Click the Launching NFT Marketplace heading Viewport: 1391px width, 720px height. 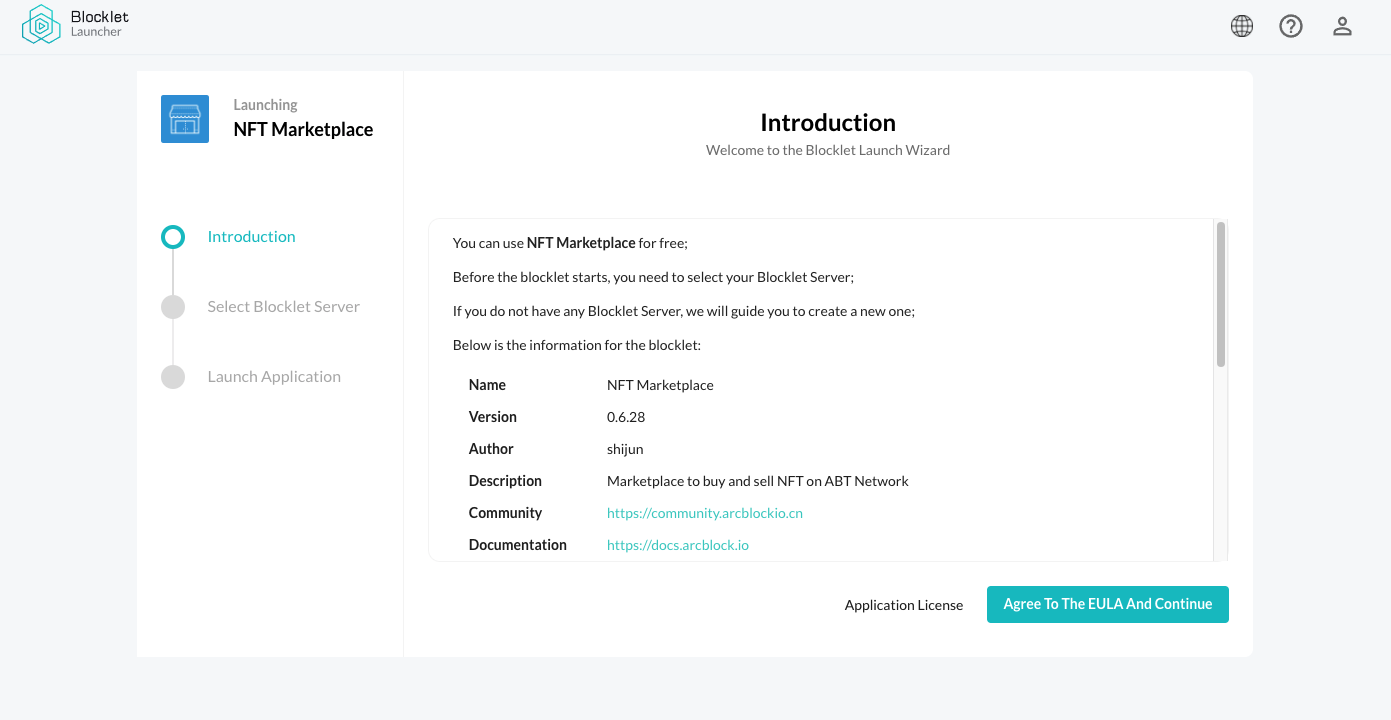[x=303, y=128]
